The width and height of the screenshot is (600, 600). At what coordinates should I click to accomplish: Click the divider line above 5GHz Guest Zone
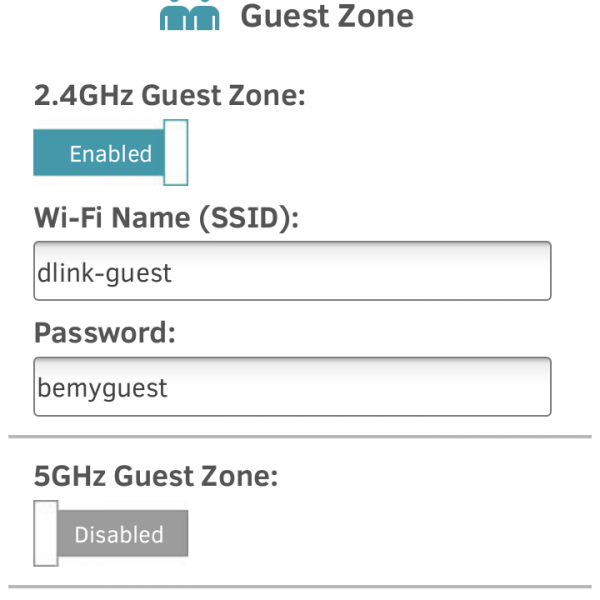[x=300, y=437]
